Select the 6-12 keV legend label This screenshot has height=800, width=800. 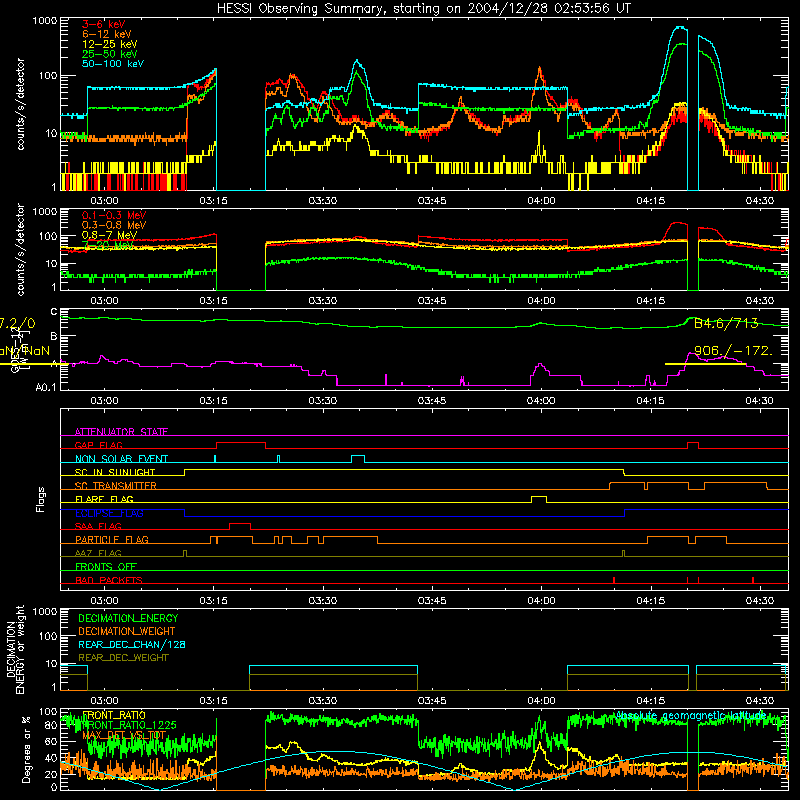click(x=107, y=34)
